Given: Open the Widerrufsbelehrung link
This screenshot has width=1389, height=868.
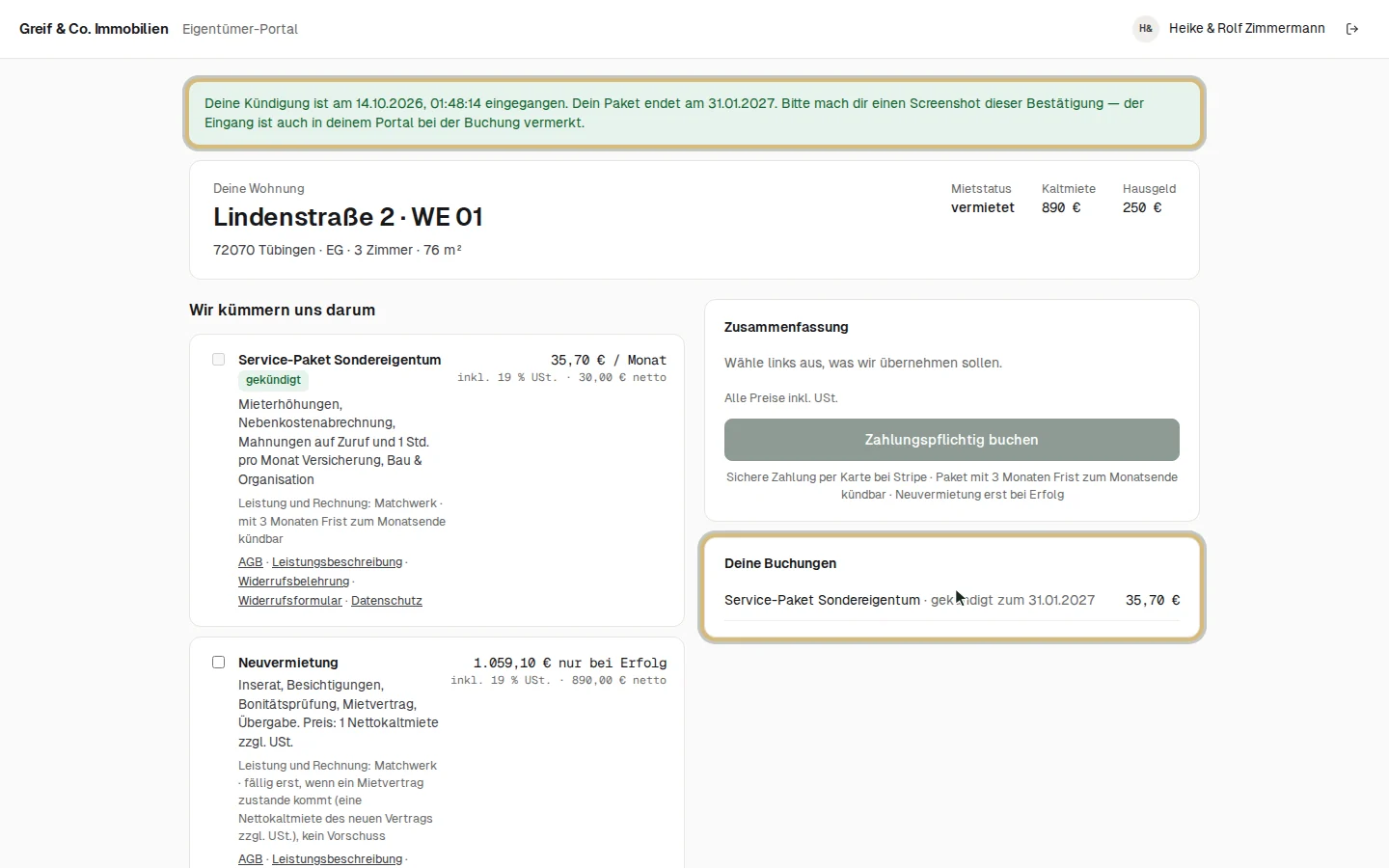Looking at the screenshot, I should (x=294, y=582).
